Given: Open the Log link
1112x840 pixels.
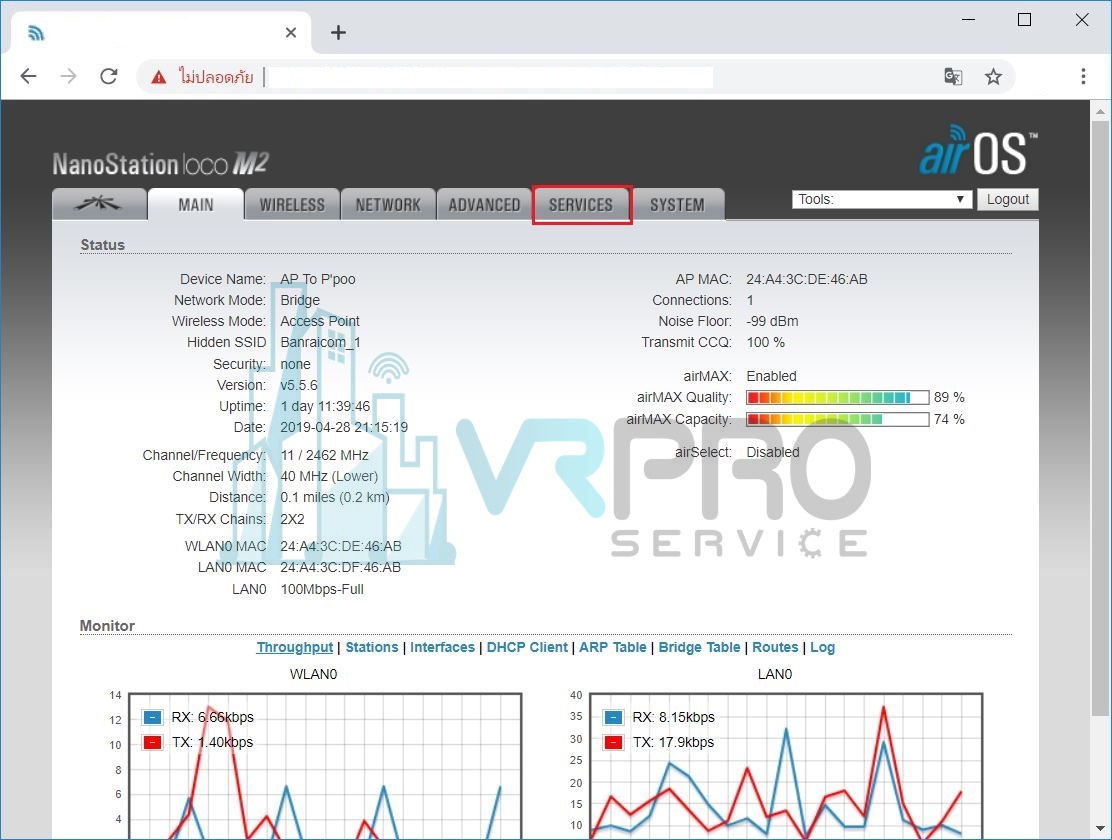Looking at the screenshot, I should click(823, 647).
